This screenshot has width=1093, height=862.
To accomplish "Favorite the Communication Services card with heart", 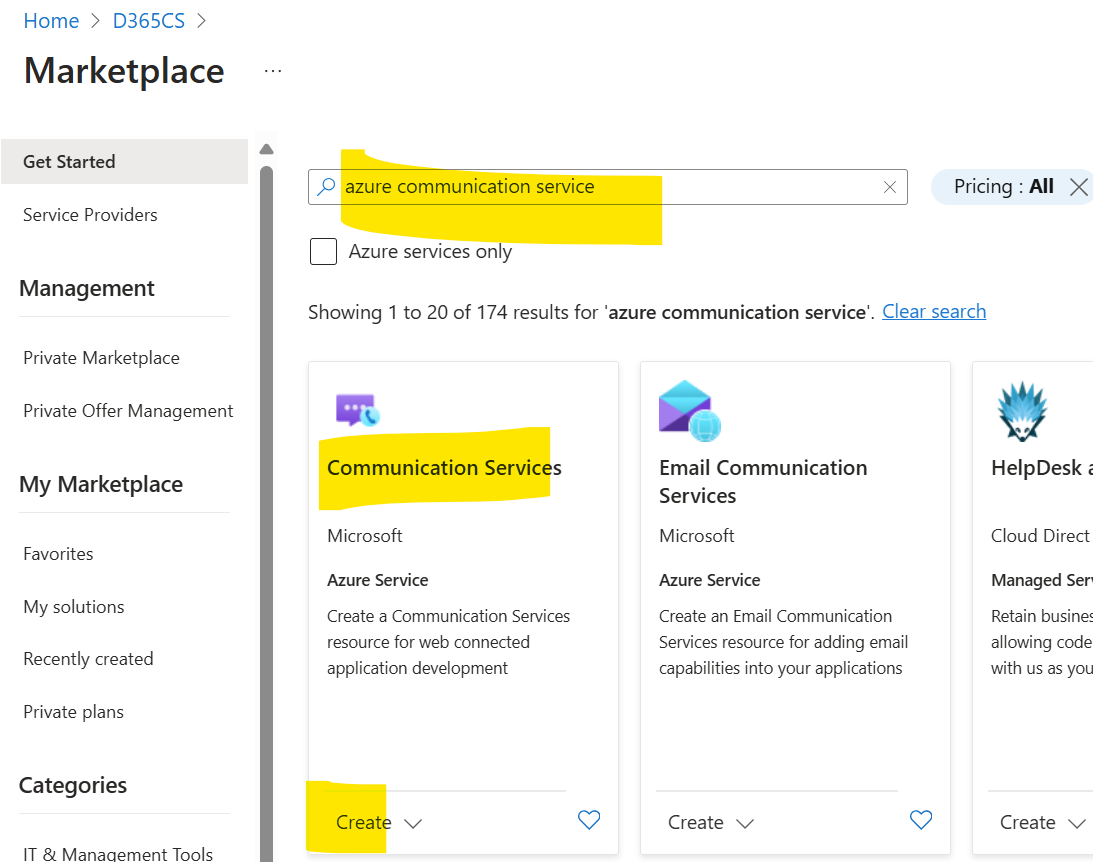I will click(589, 820).
